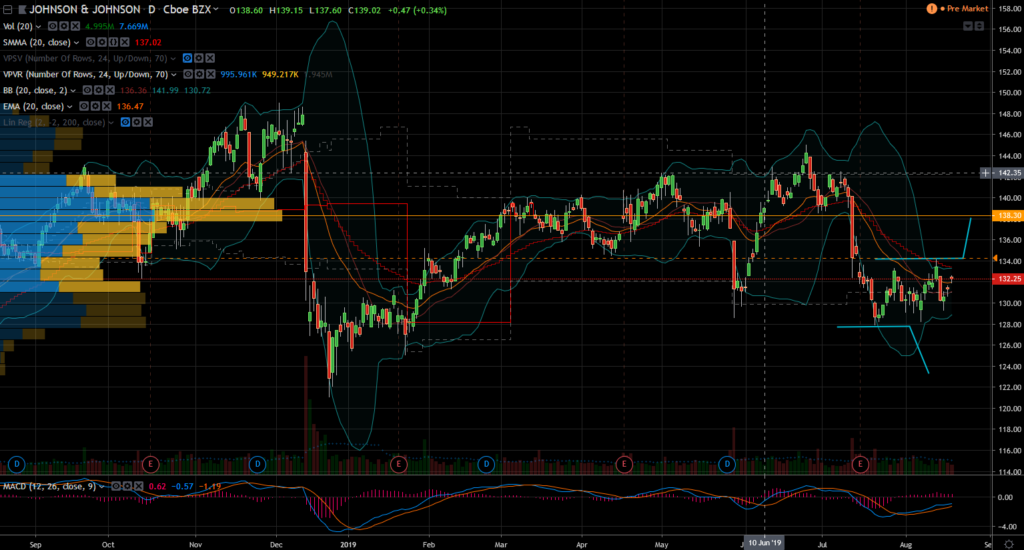
Task: Open the dividend D marker in late May
Action: [727, 464]
